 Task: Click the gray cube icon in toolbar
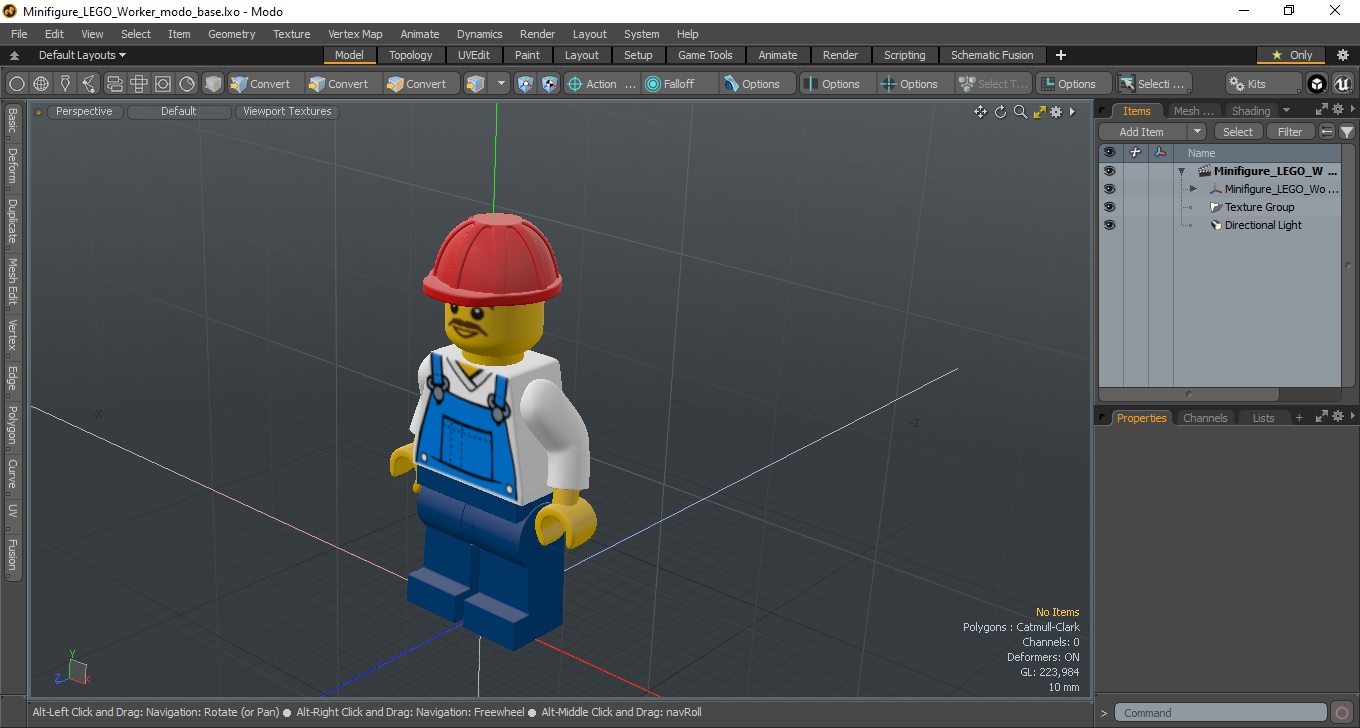click(213, 84)
